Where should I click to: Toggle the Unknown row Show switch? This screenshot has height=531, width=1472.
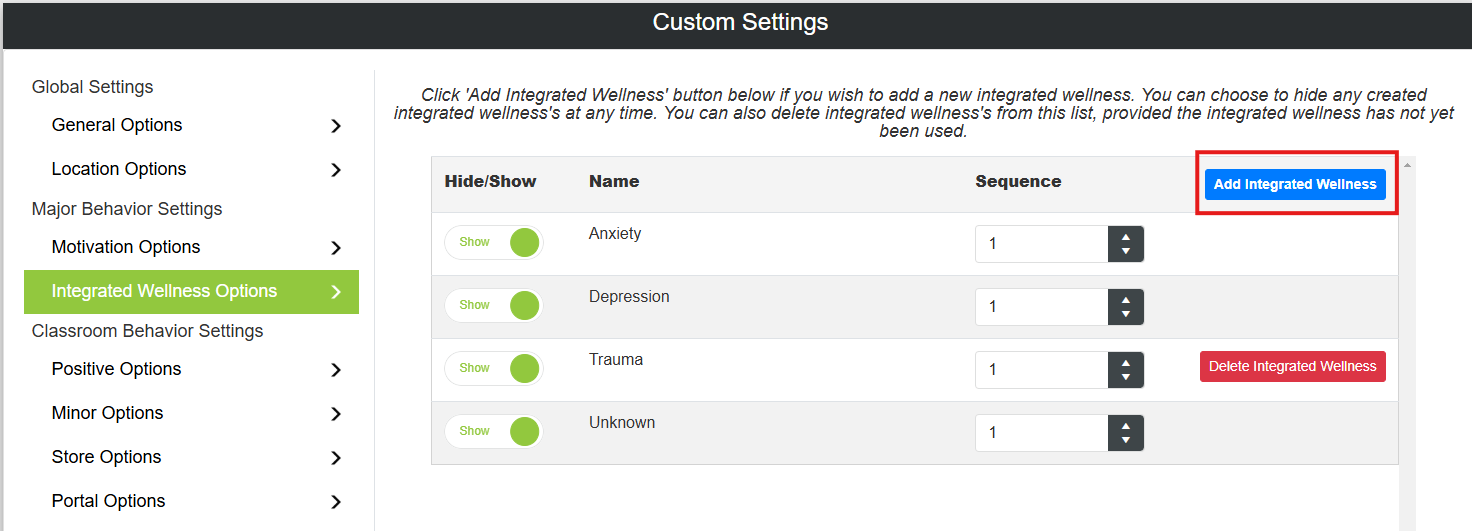coord(494,431)
